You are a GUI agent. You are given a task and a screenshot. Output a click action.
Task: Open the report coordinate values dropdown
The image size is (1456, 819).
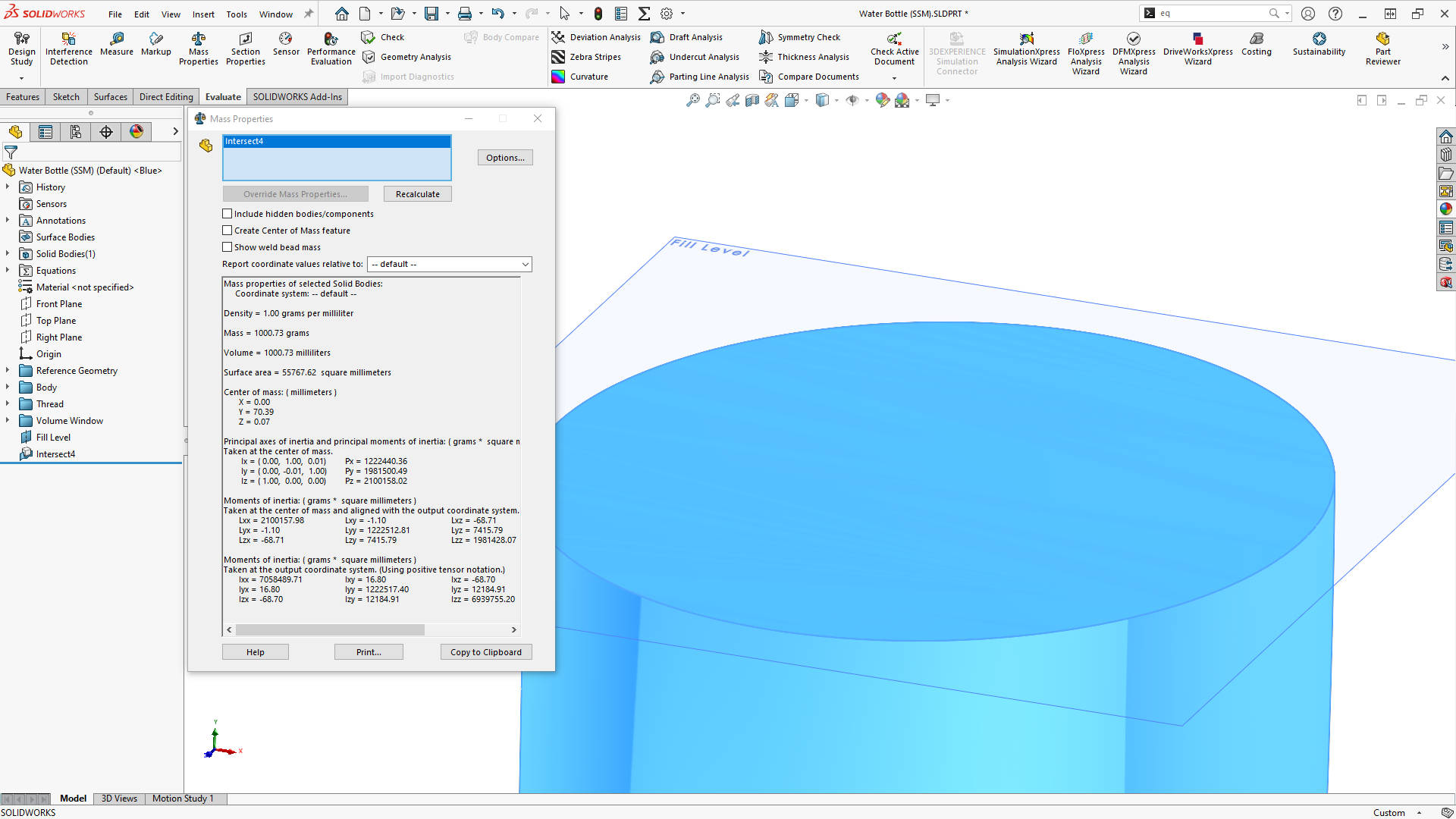(x=524, y=264)
